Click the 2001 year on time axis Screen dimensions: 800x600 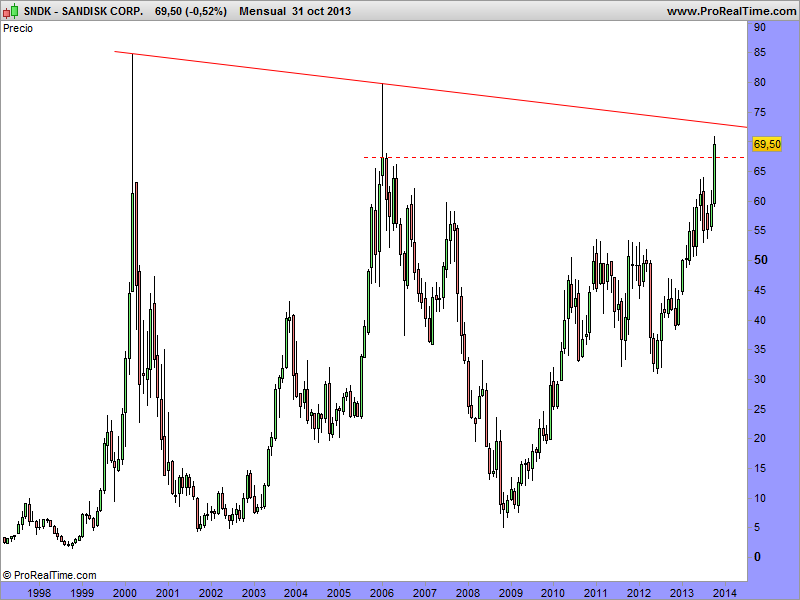click(167, 592)
